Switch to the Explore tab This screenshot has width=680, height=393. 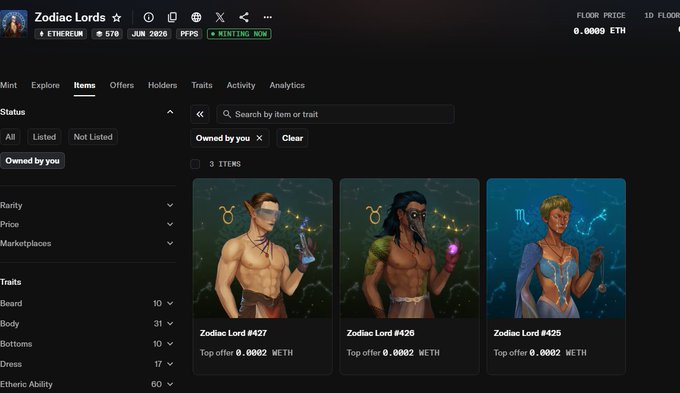[45, 85]
